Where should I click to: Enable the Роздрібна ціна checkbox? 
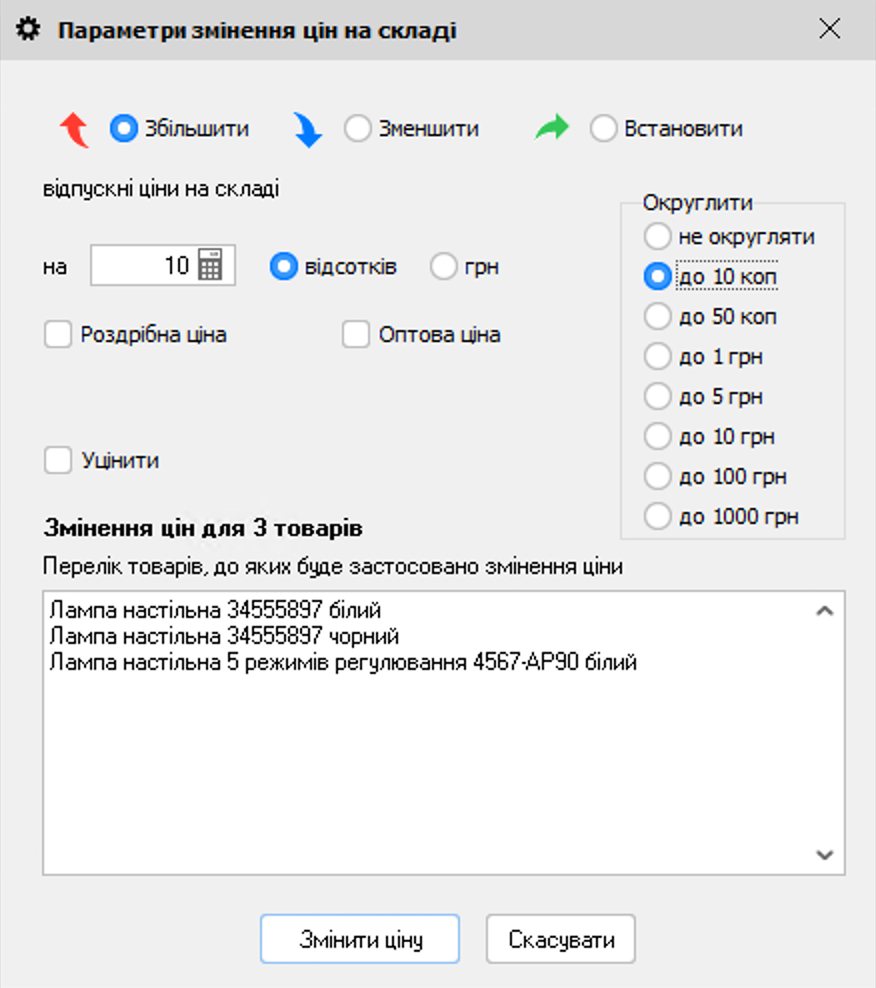click(x=57, y=334)
